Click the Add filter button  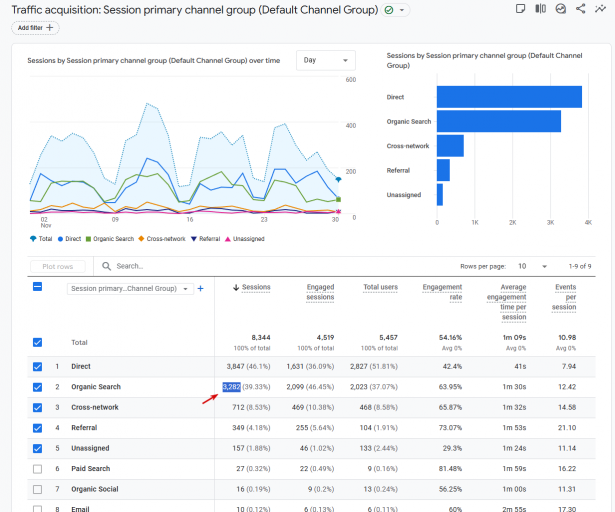coord(37,28)
